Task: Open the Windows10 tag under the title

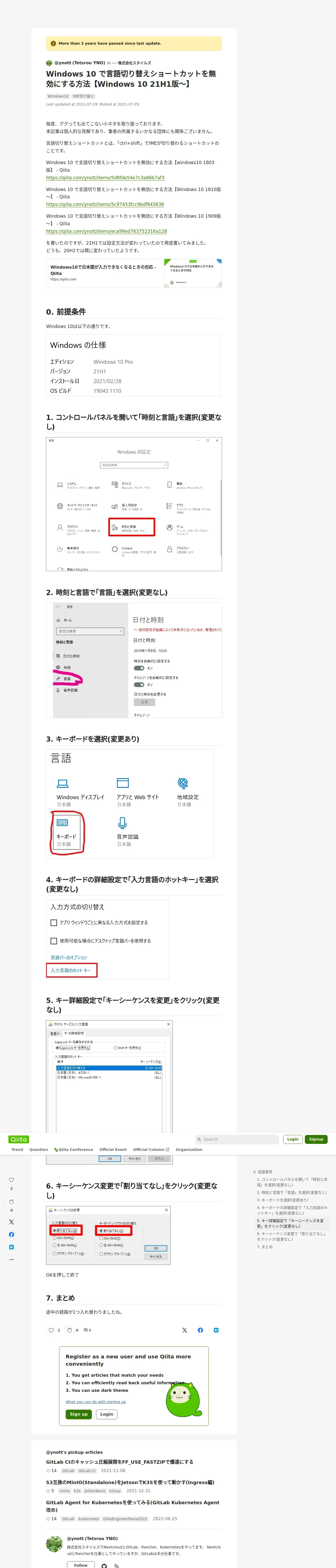Action: pyautogui.click(x=58, y=96)
